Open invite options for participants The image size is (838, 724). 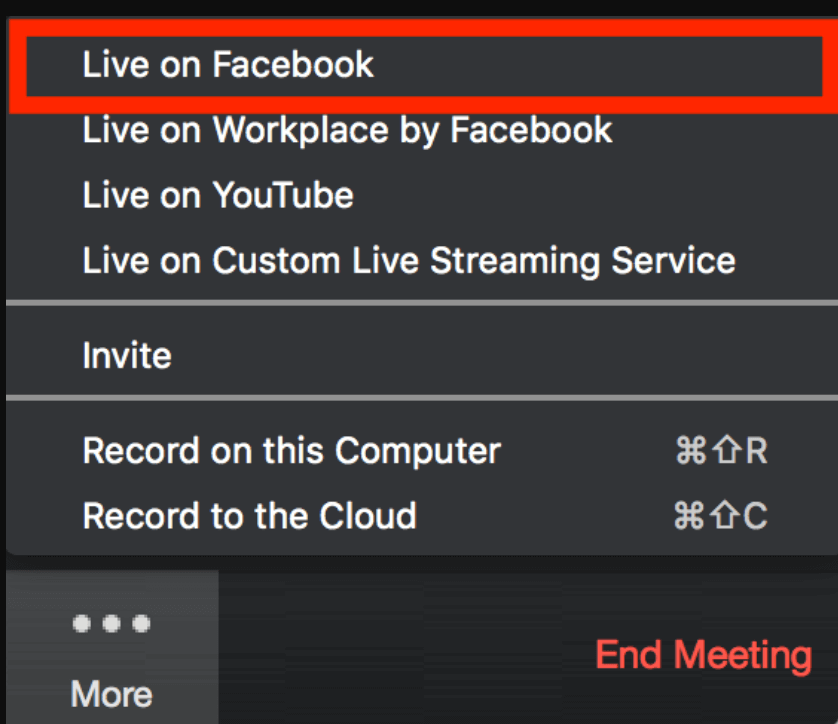127,352
